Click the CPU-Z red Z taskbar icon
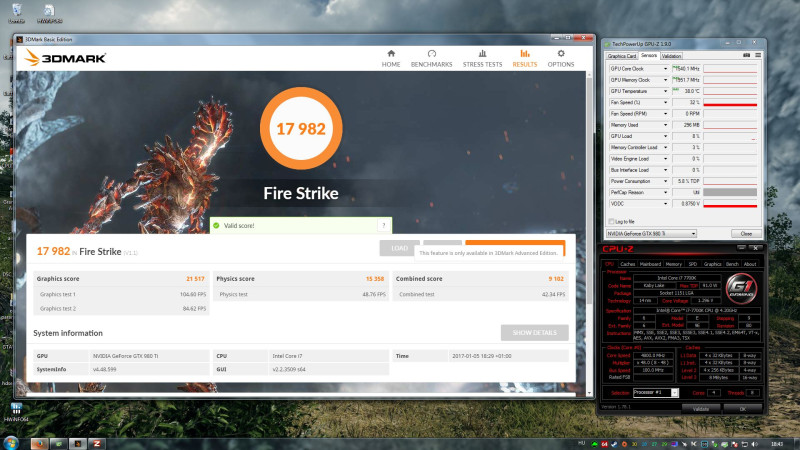The width and height of the screenshot is (800, 450). tap(97, 443)
